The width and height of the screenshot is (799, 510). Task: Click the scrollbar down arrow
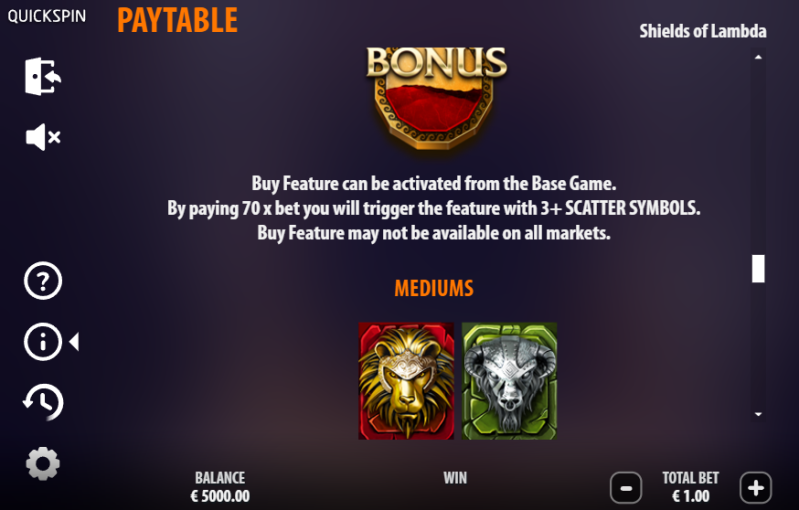click(758, 414)
